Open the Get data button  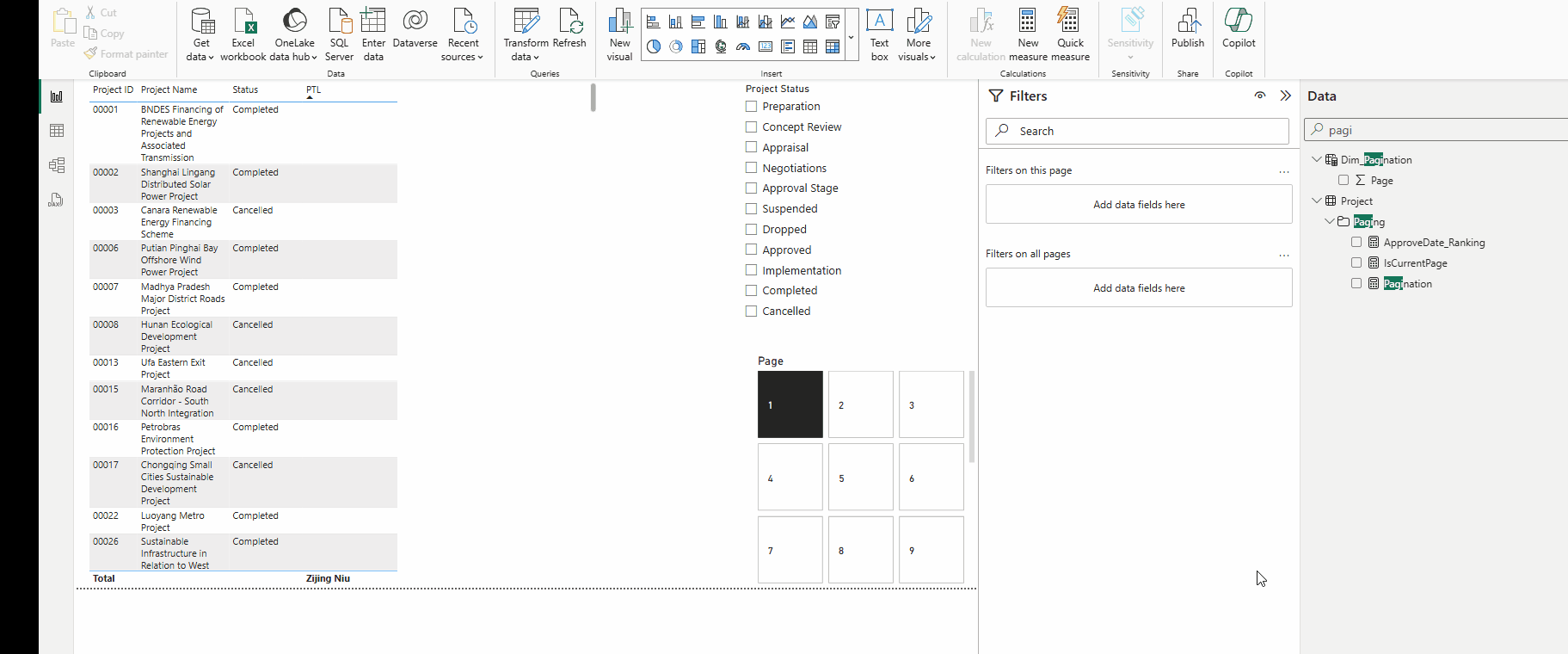pos(202,34)
